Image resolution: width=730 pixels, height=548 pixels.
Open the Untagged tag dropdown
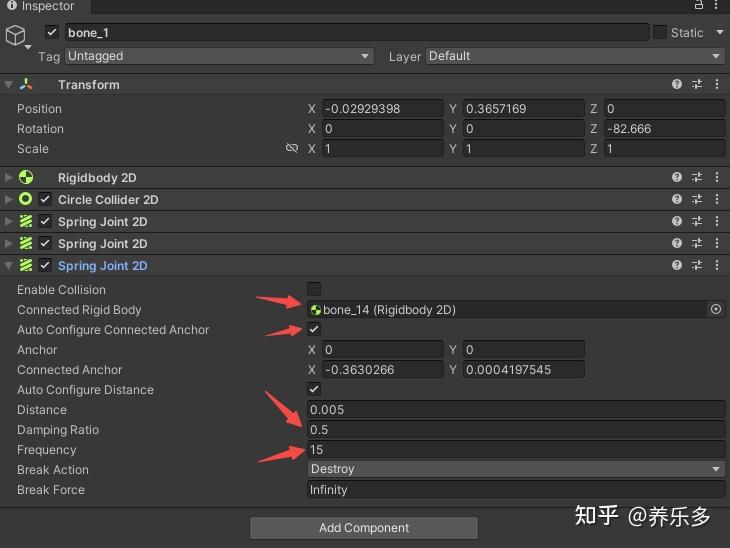point(219,56)
